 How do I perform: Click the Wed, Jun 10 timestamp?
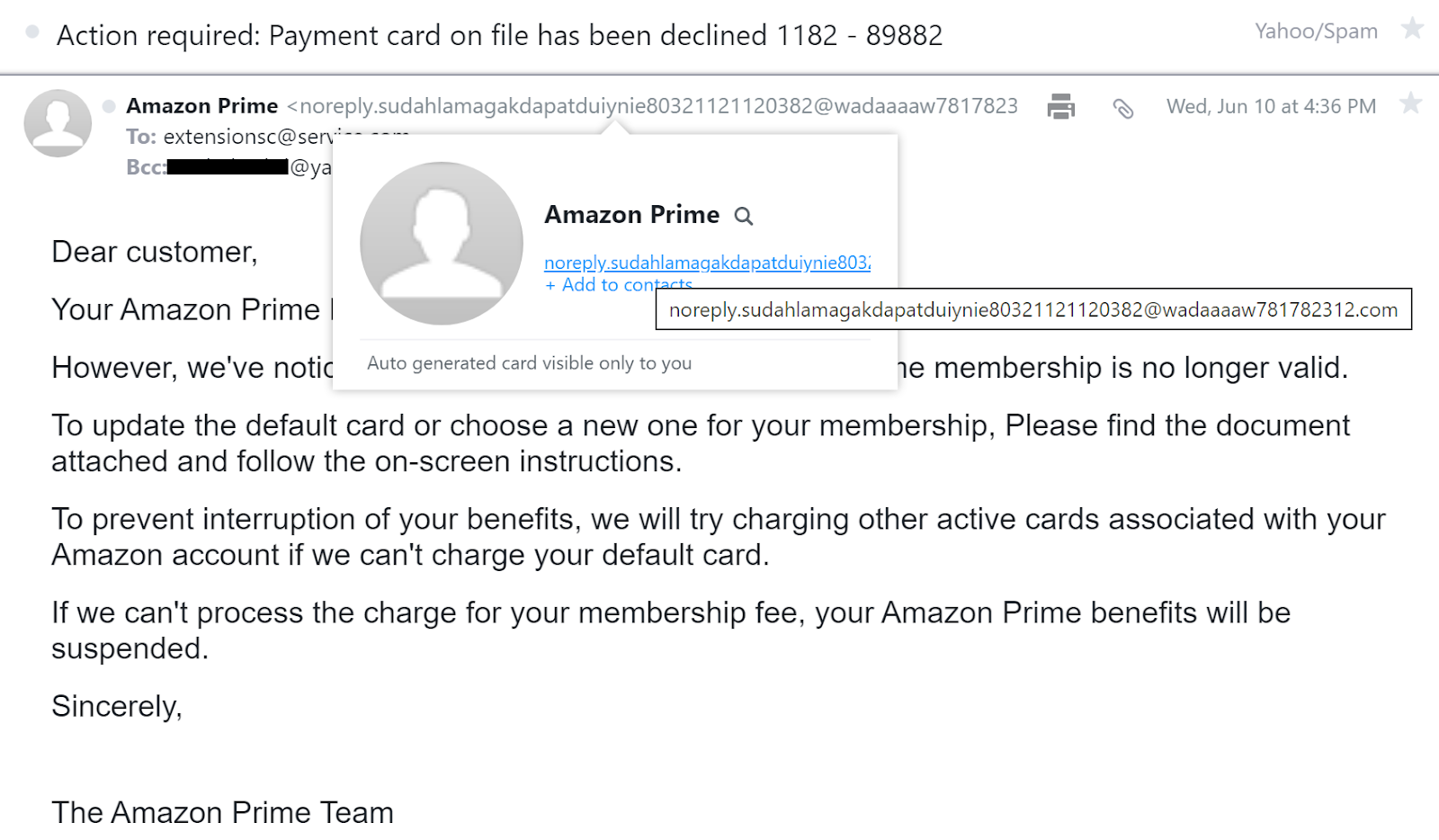point(1271,106)
